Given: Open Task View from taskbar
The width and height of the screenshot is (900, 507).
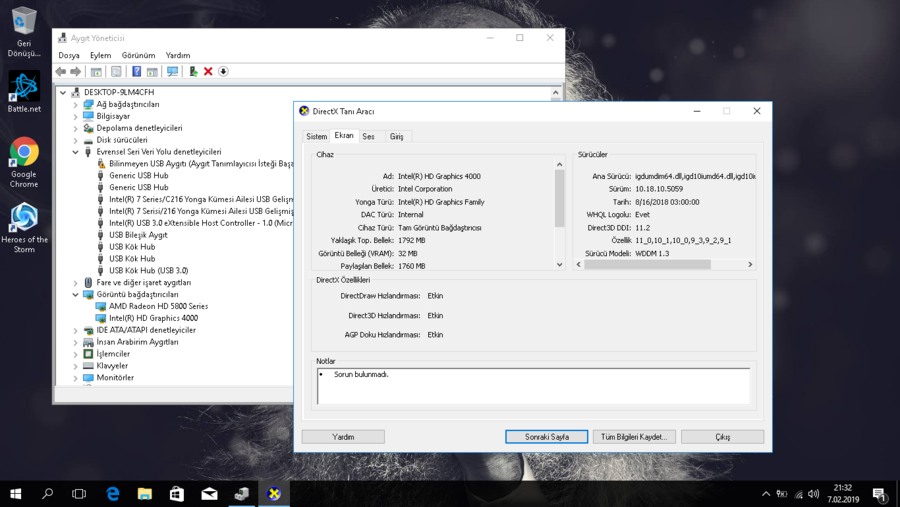Looking at the screenshot, I should tap(79, 494).
